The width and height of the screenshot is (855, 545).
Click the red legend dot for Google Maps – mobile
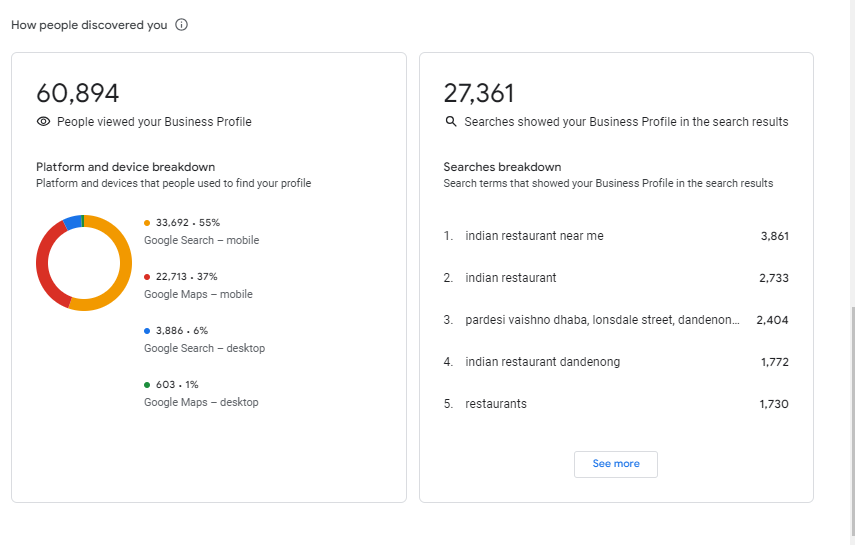(x=147, y=277)
